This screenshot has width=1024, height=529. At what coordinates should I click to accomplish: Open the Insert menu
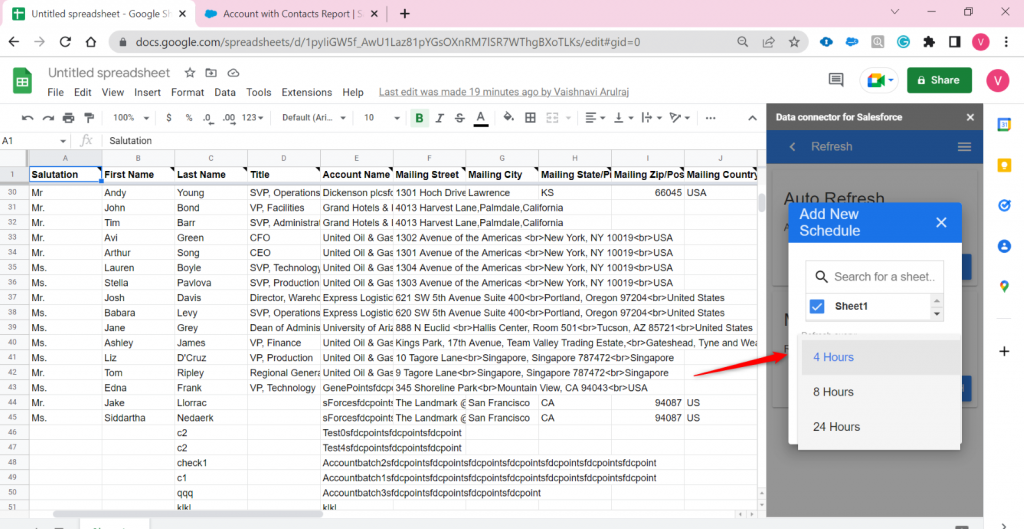point(148,93)
